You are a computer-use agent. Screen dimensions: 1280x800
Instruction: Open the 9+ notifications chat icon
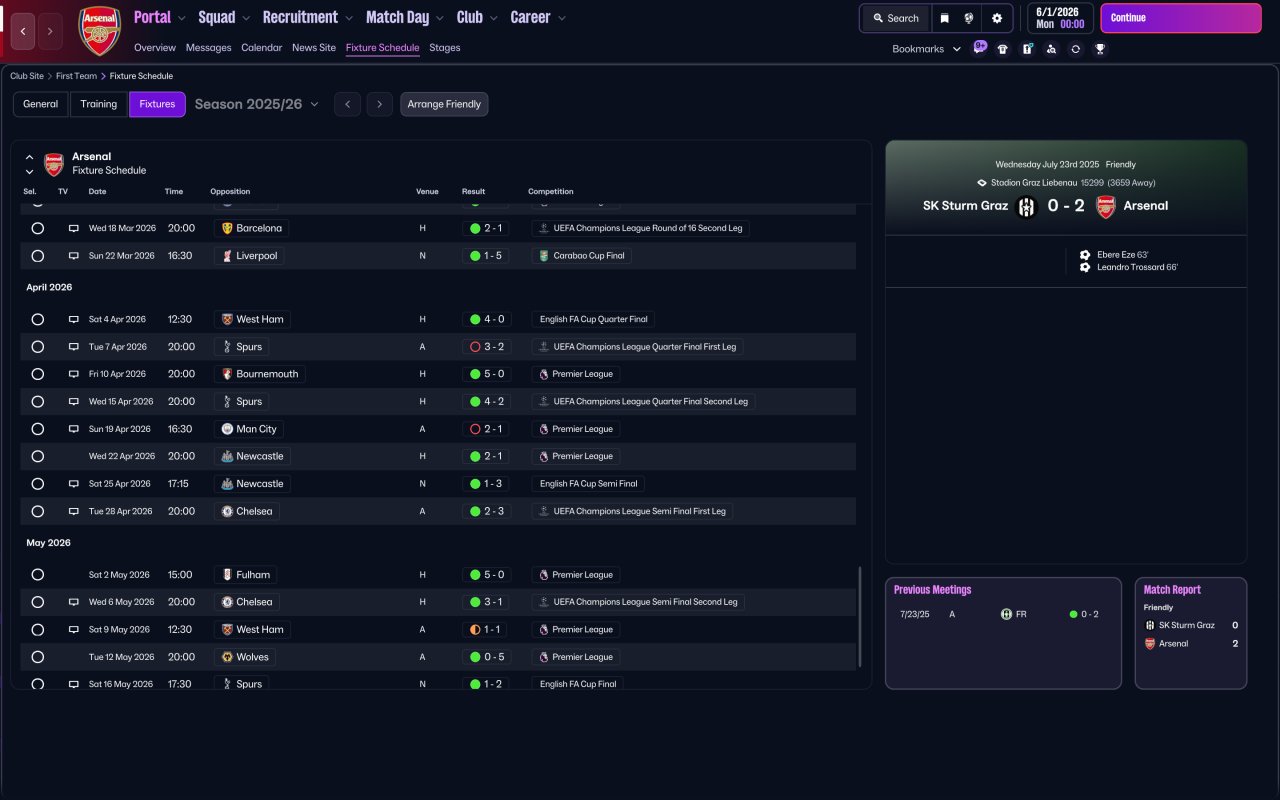pos(979,47)
